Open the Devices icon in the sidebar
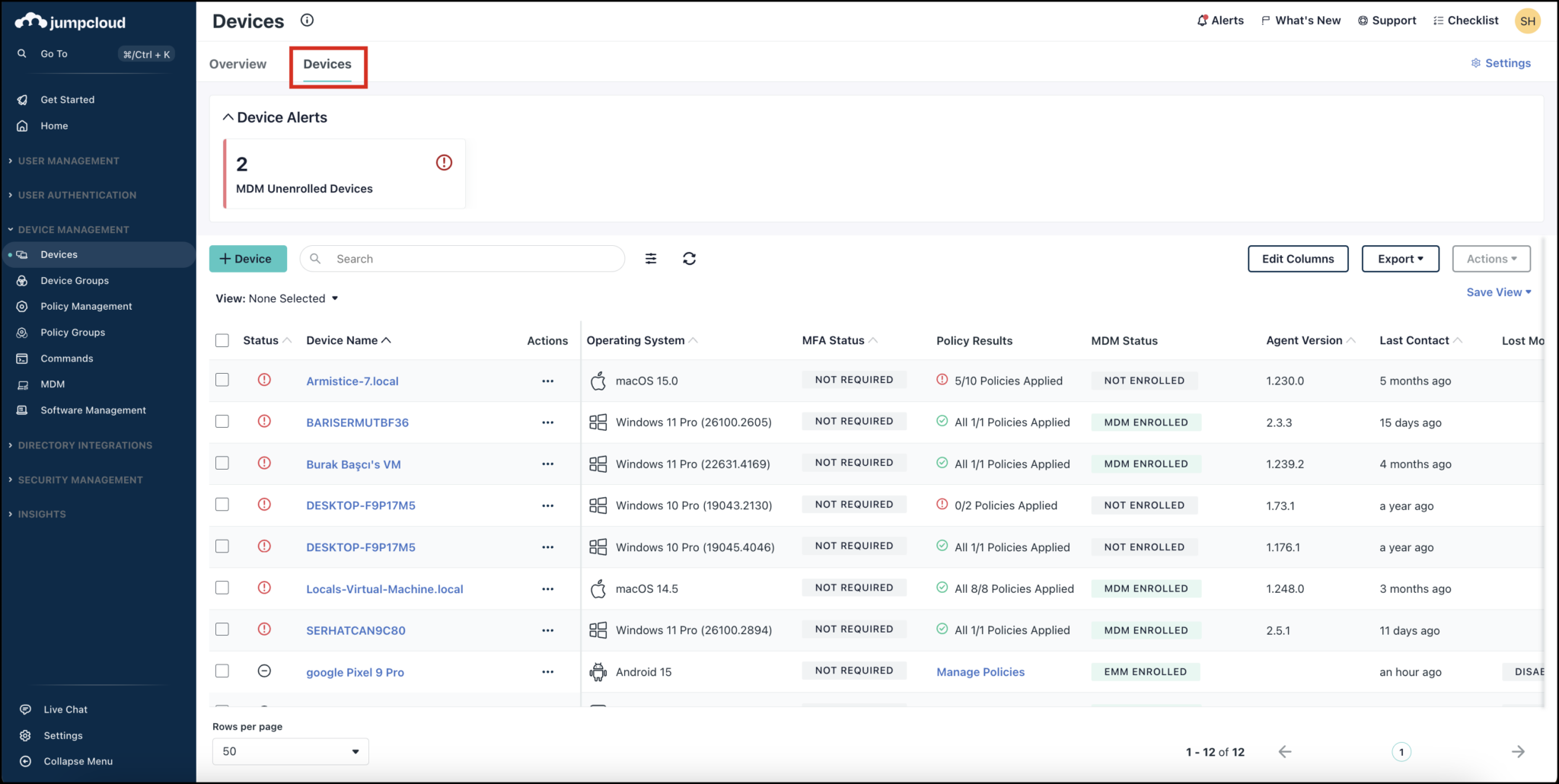The width and height of the screenshot is (1559, 784). coord(24,254)
